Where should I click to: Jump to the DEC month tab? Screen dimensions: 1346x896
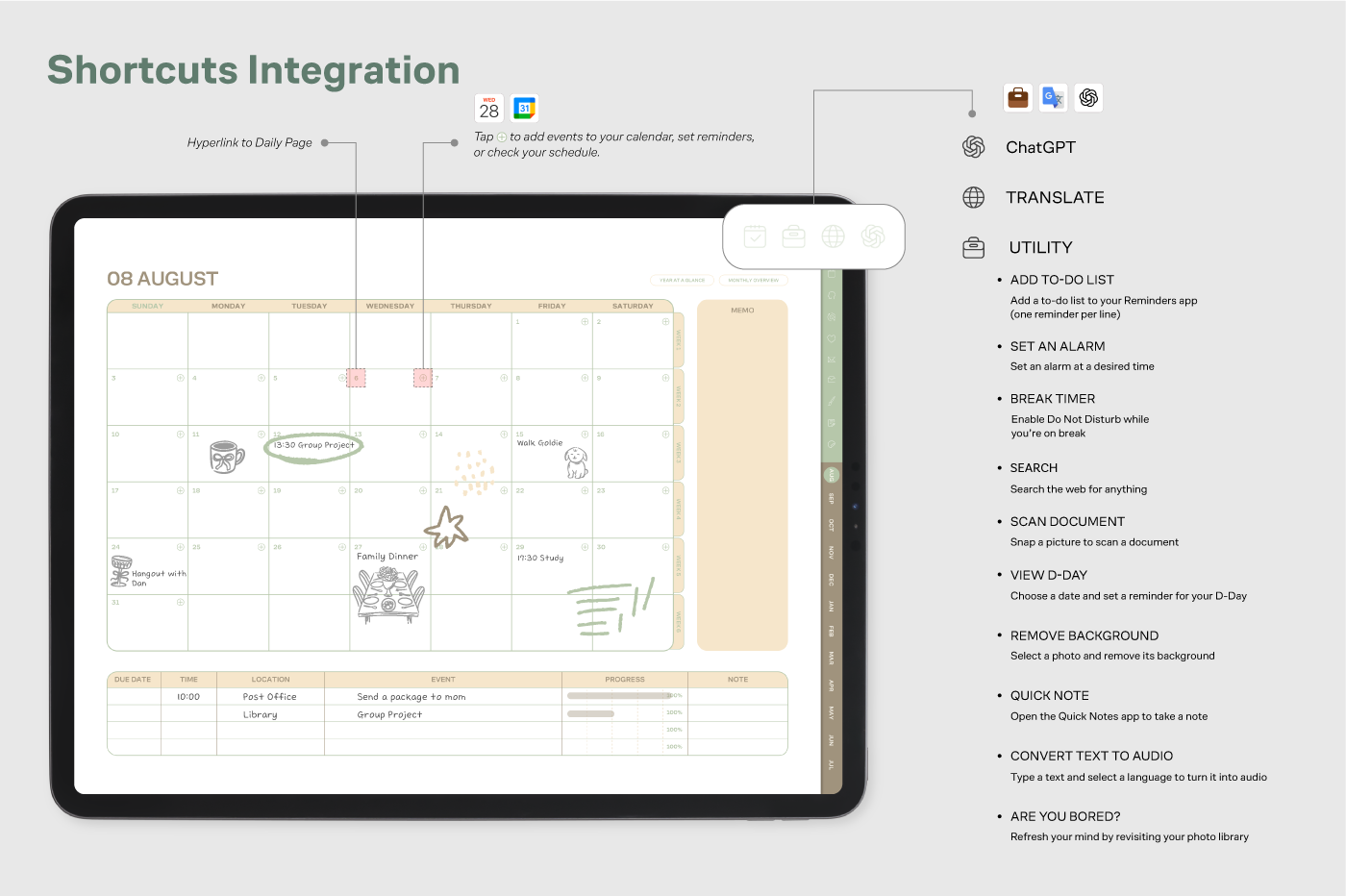[x=832, y=580]
